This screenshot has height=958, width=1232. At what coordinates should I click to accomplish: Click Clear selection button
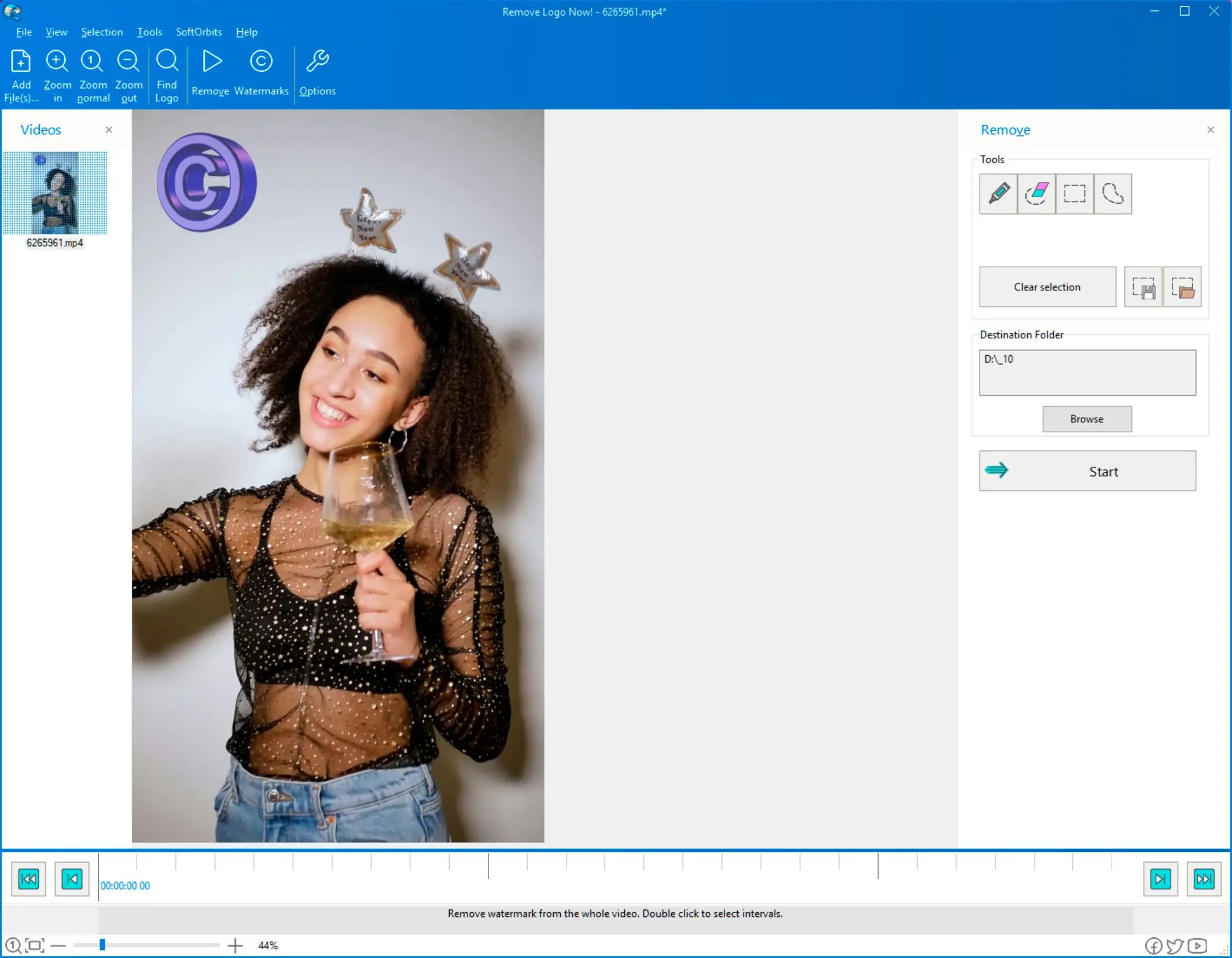coord(1046,287)
